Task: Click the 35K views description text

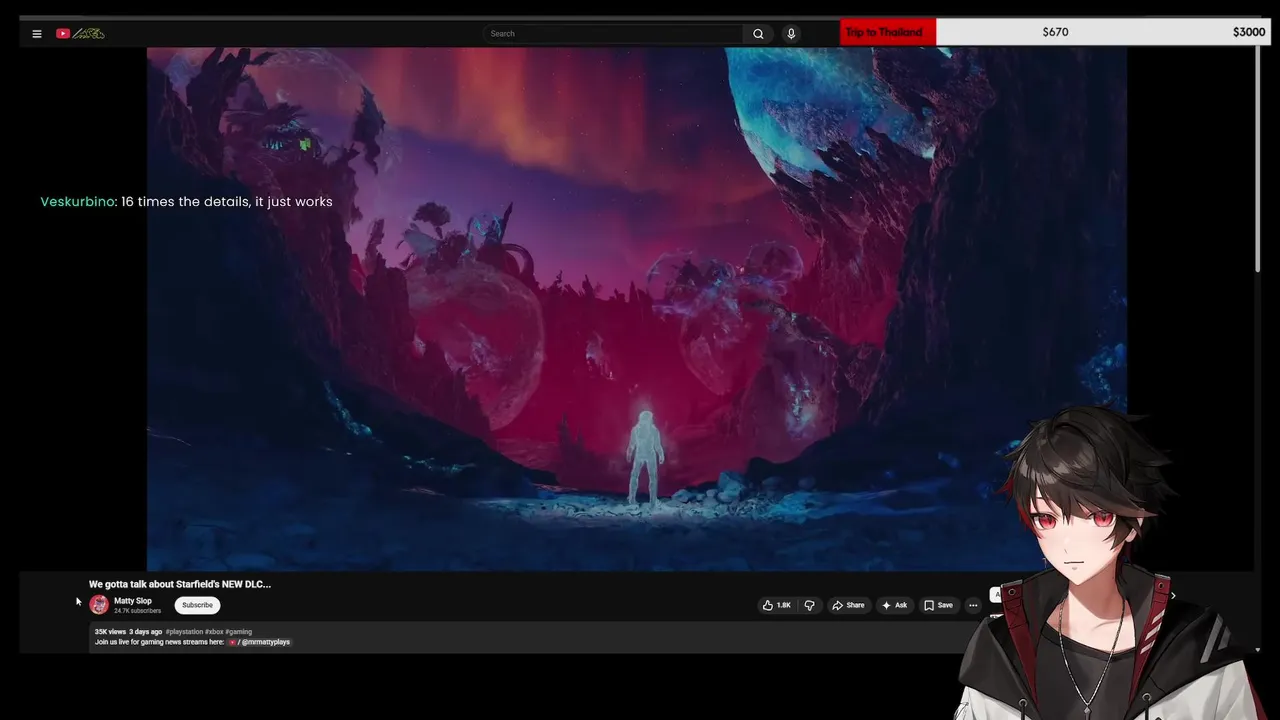Action: click(x=110, y=632)
